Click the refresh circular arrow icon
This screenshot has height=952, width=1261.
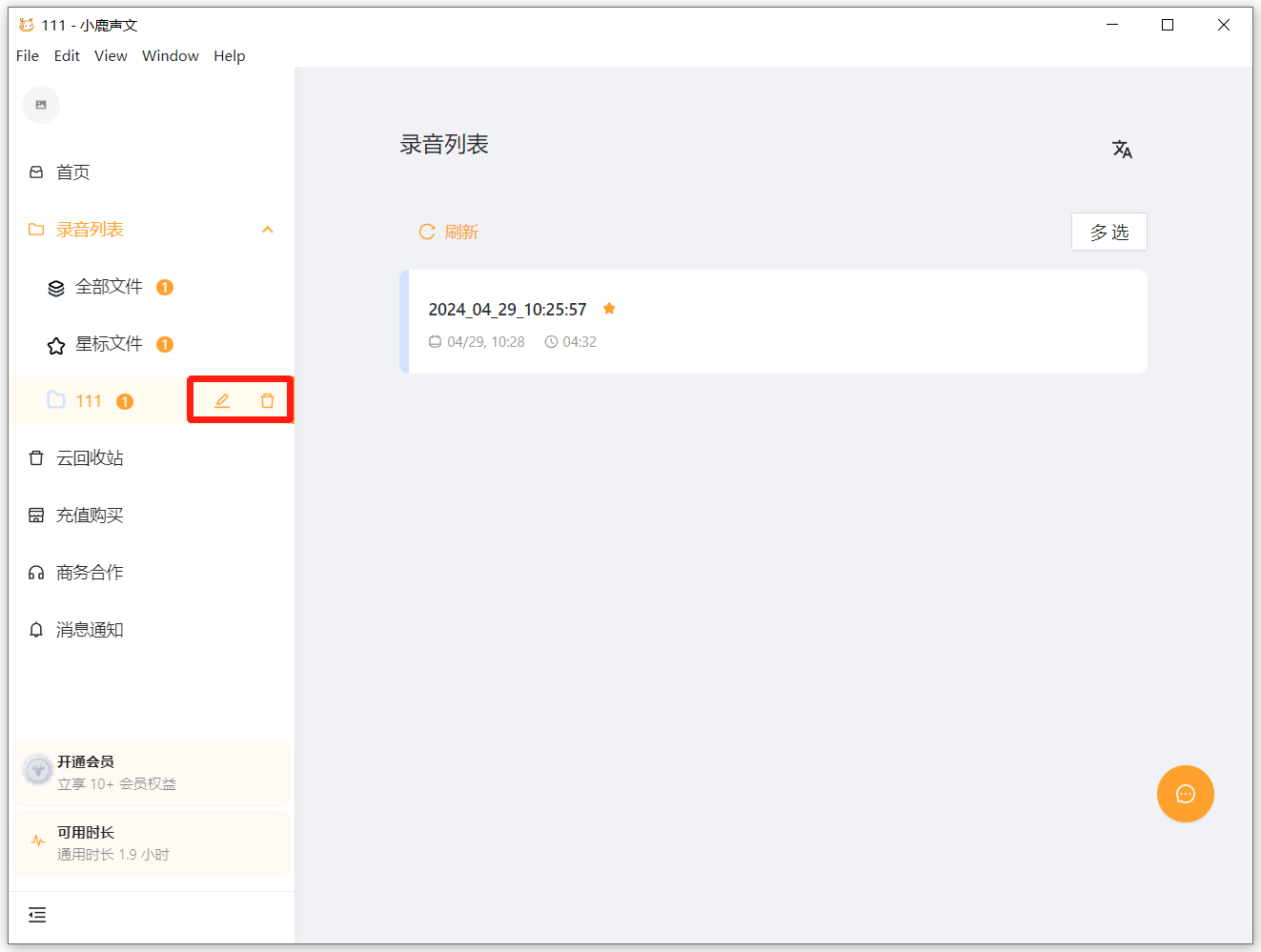click(427, 232)
